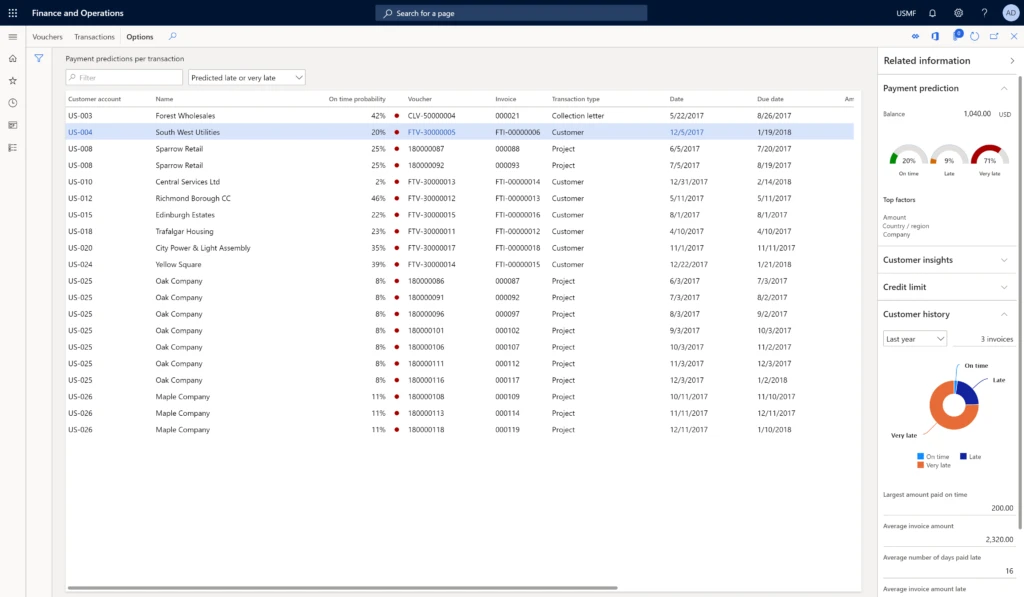Open the notifications bell icon

pos(930,12)
